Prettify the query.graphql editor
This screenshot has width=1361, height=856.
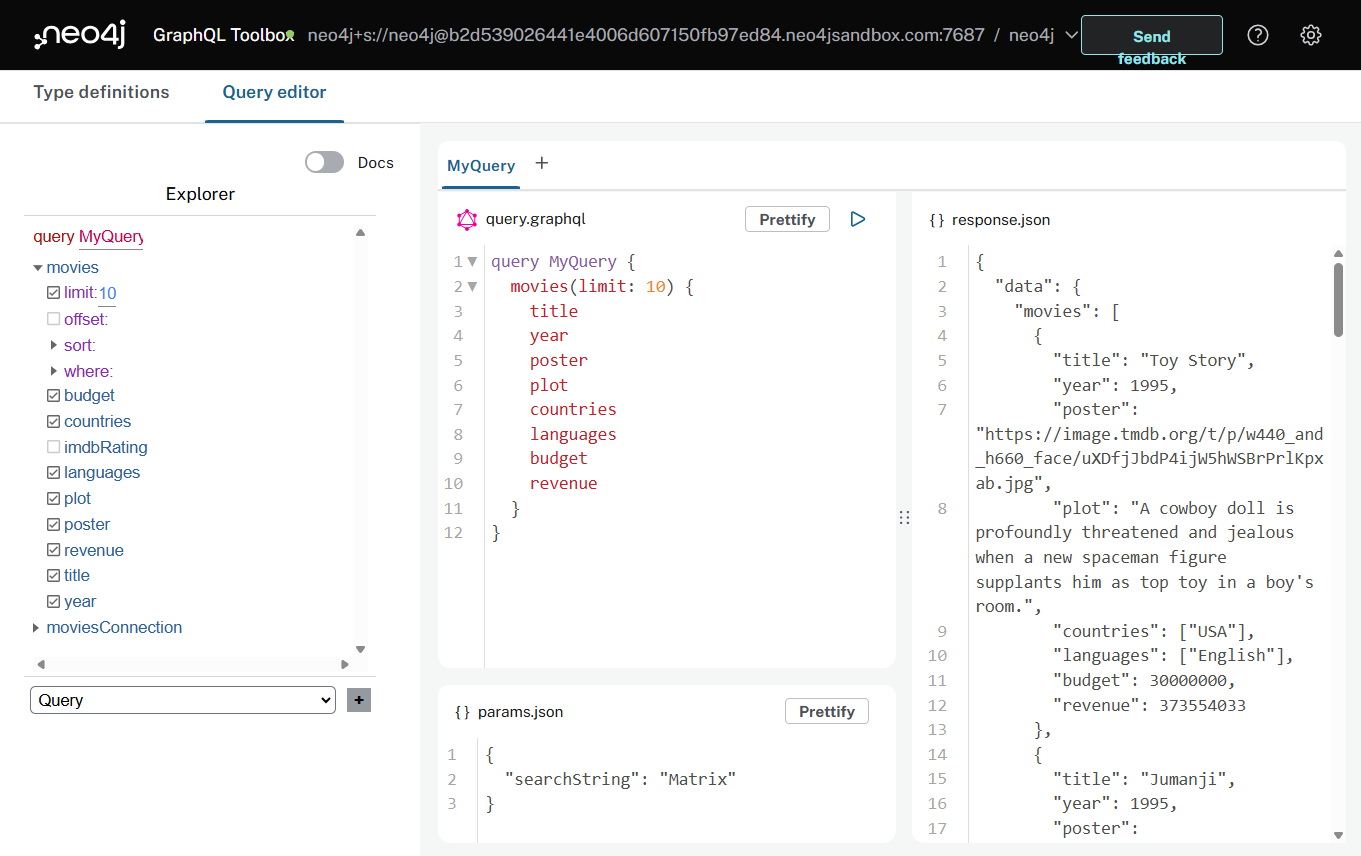pos(787,219)
